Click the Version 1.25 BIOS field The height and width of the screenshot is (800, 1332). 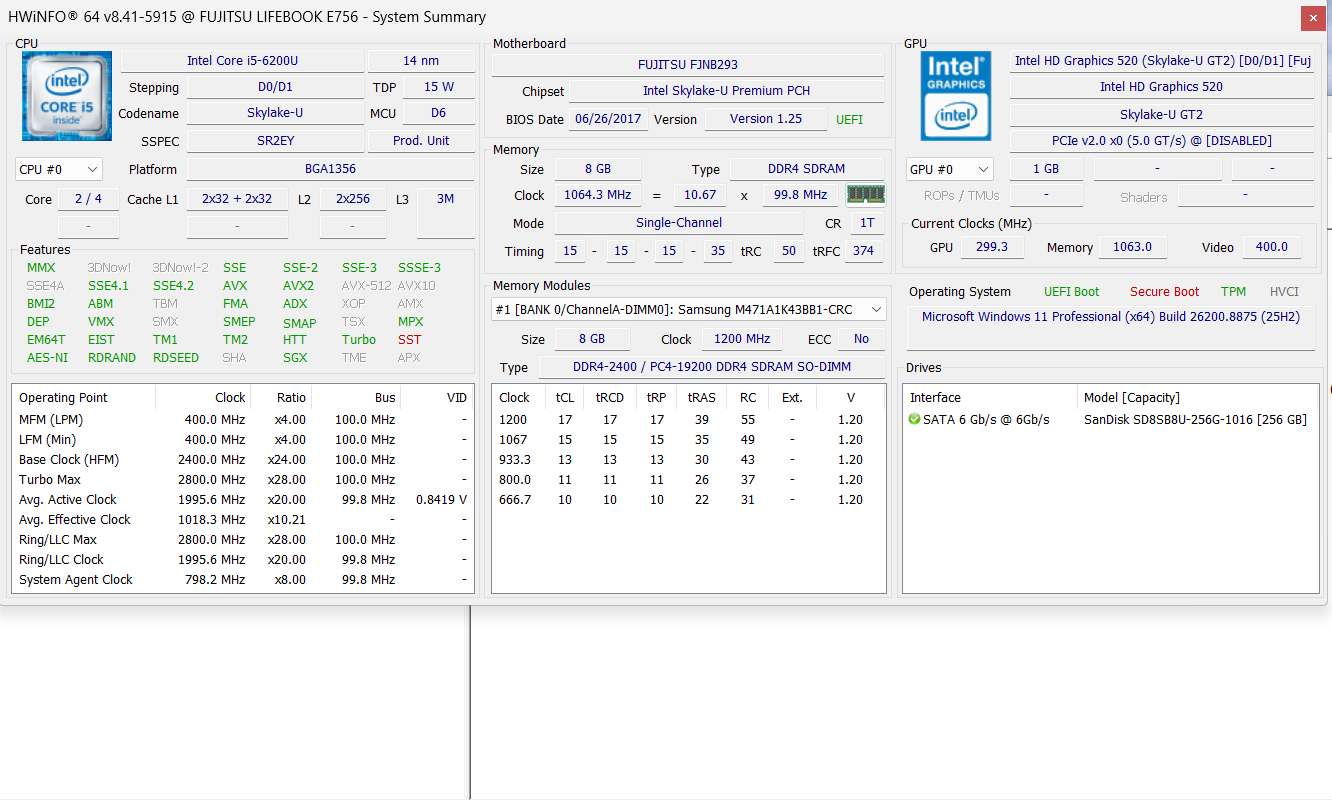pyautogui.click(x=766, y=120)
